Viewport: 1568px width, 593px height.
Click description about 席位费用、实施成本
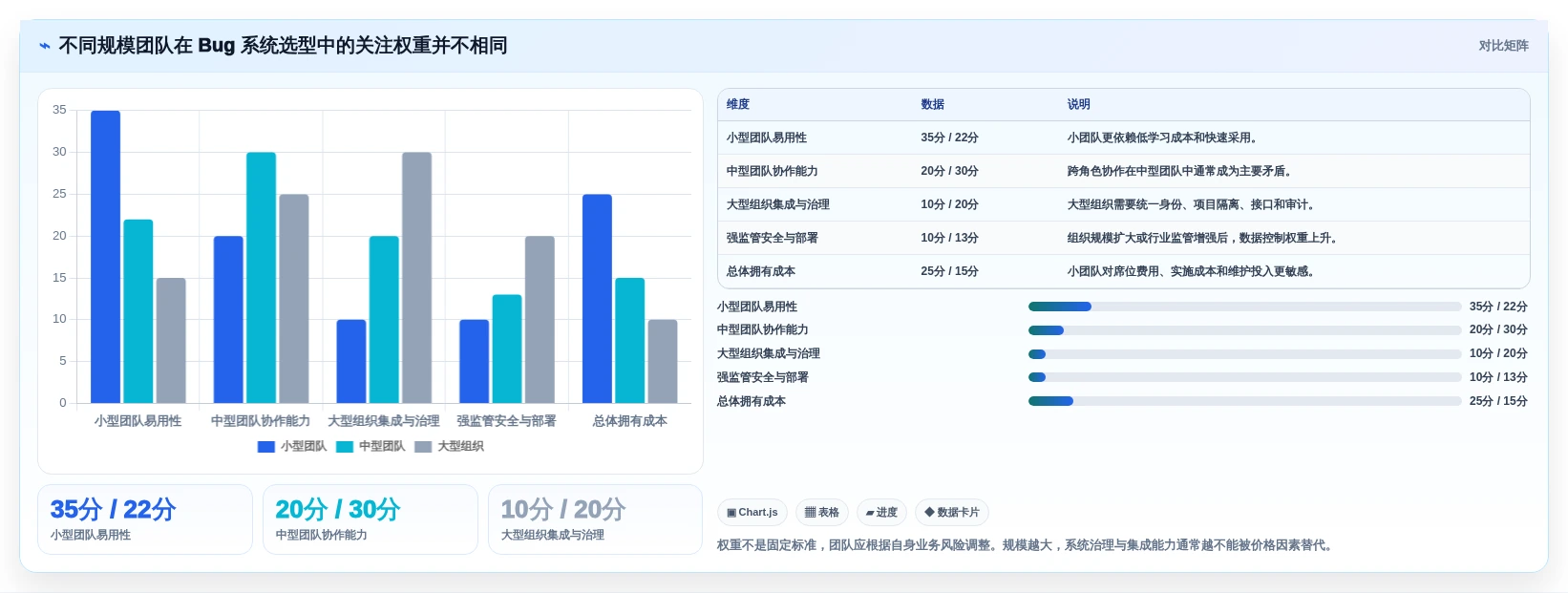point(1193,272)
